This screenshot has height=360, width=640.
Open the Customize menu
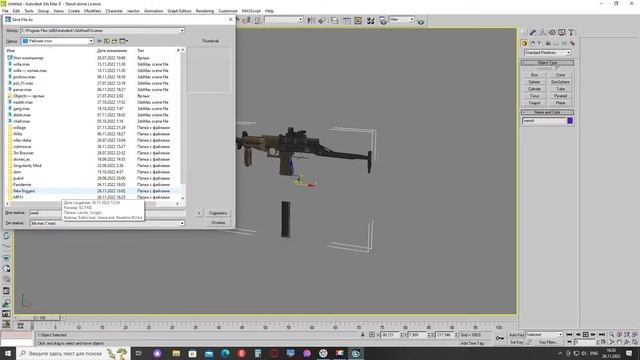228,11
